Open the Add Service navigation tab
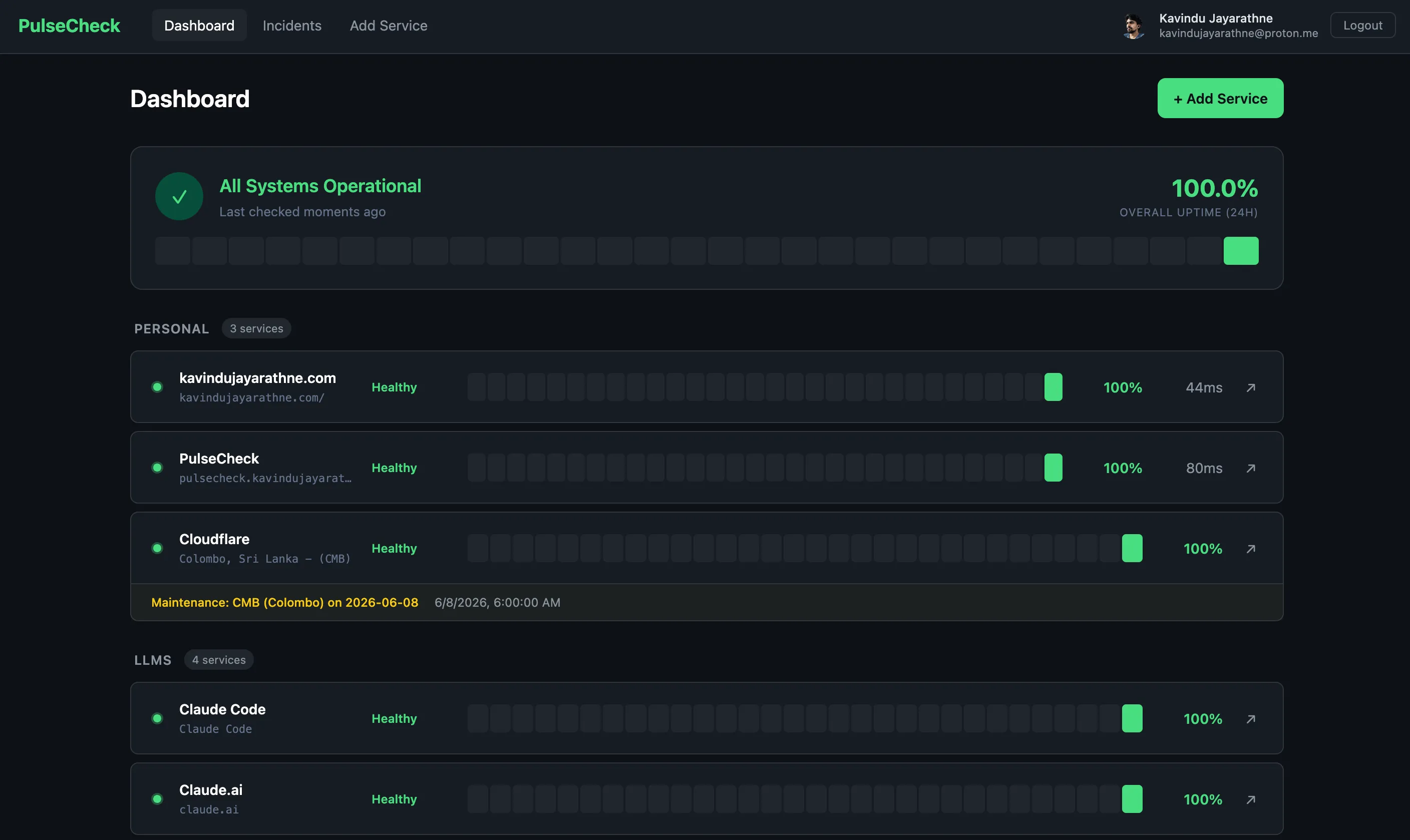1410x840 pixels. pos(389,26)
